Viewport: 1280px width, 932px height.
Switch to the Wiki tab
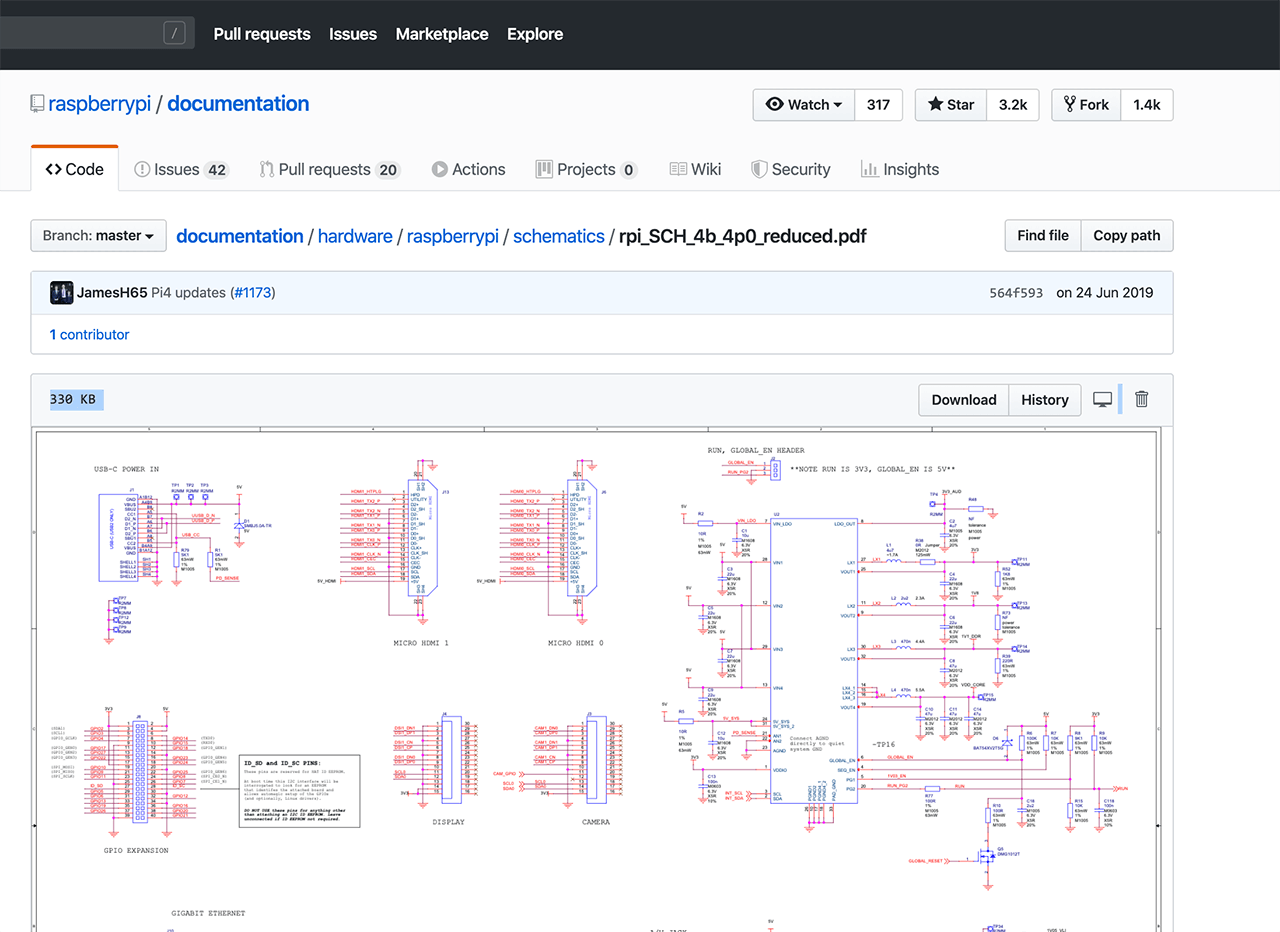pyautogui.click(x=695, y=169)
